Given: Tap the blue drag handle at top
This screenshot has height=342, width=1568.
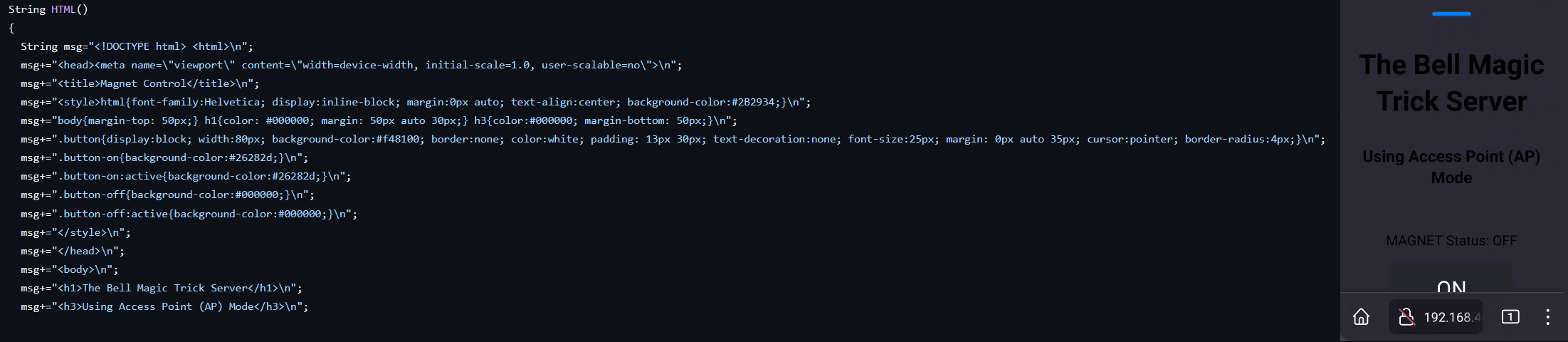Looking at the screenshot, I should pyautogui.click(x=1451, y=14).
